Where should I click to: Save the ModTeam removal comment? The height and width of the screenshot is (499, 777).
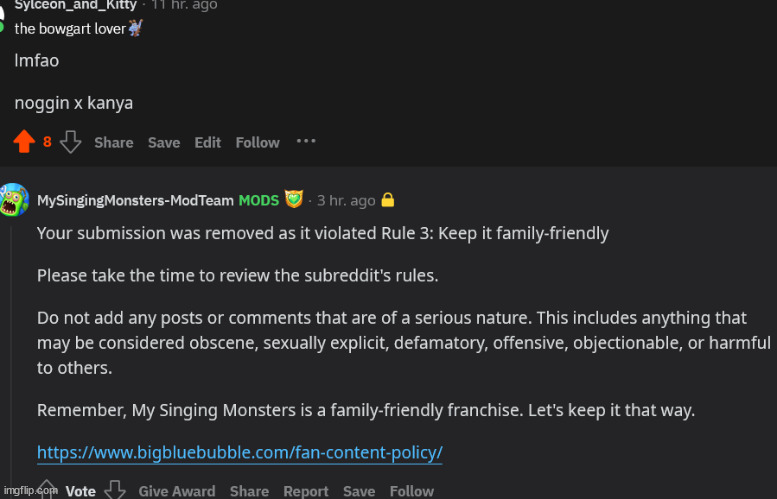[x=359, y=491]
